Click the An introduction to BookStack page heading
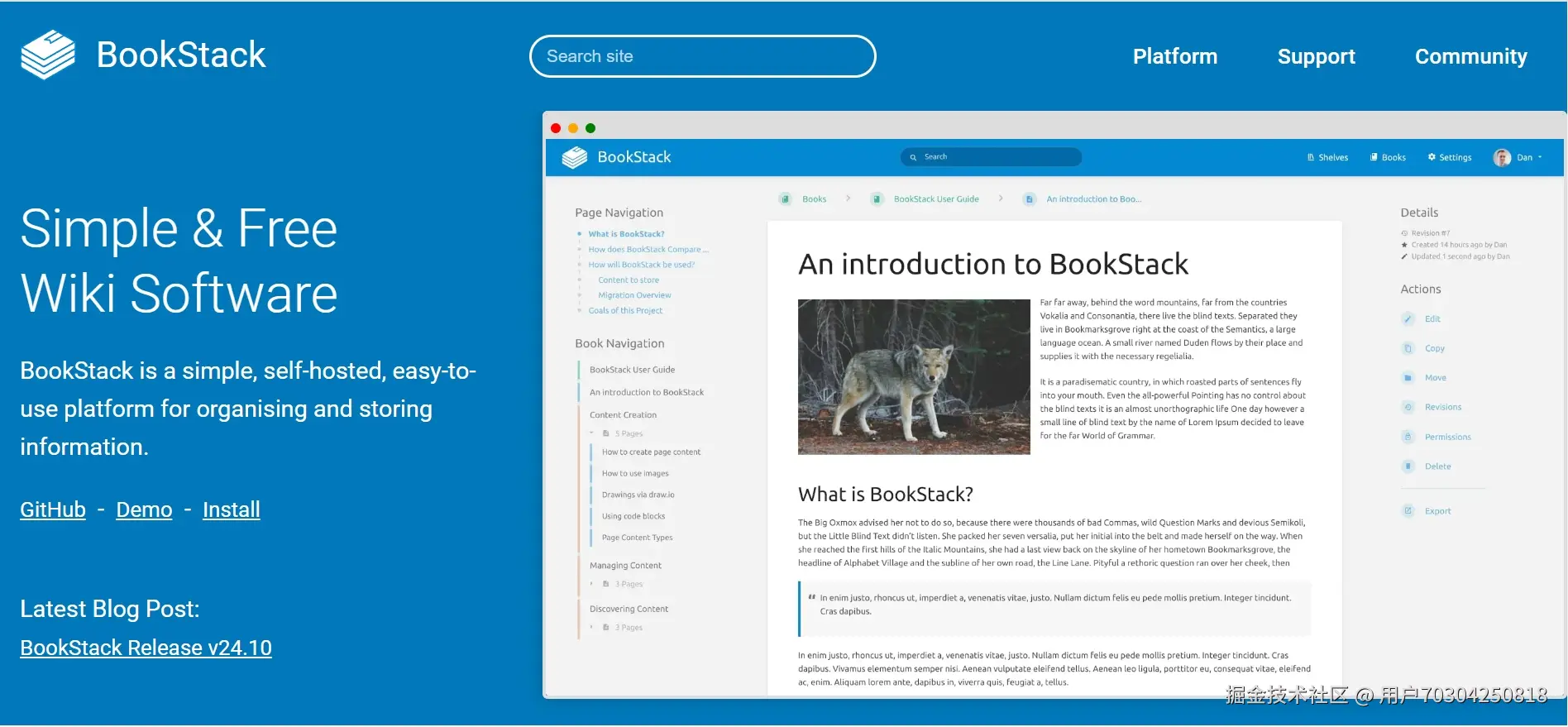This screenshot has width=1568, height=727. pos(993,264)
